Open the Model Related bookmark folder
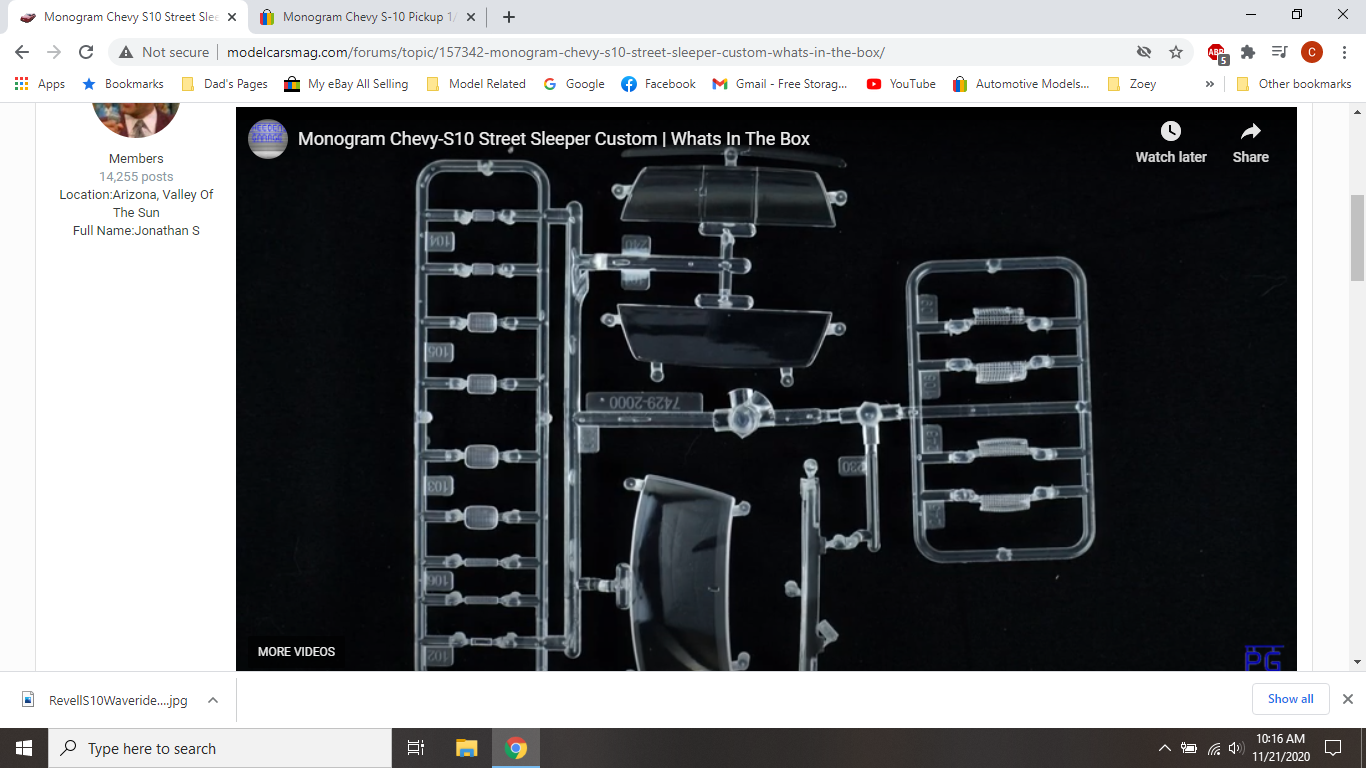The image size is (1366, 768). click(x=476, y=84)
